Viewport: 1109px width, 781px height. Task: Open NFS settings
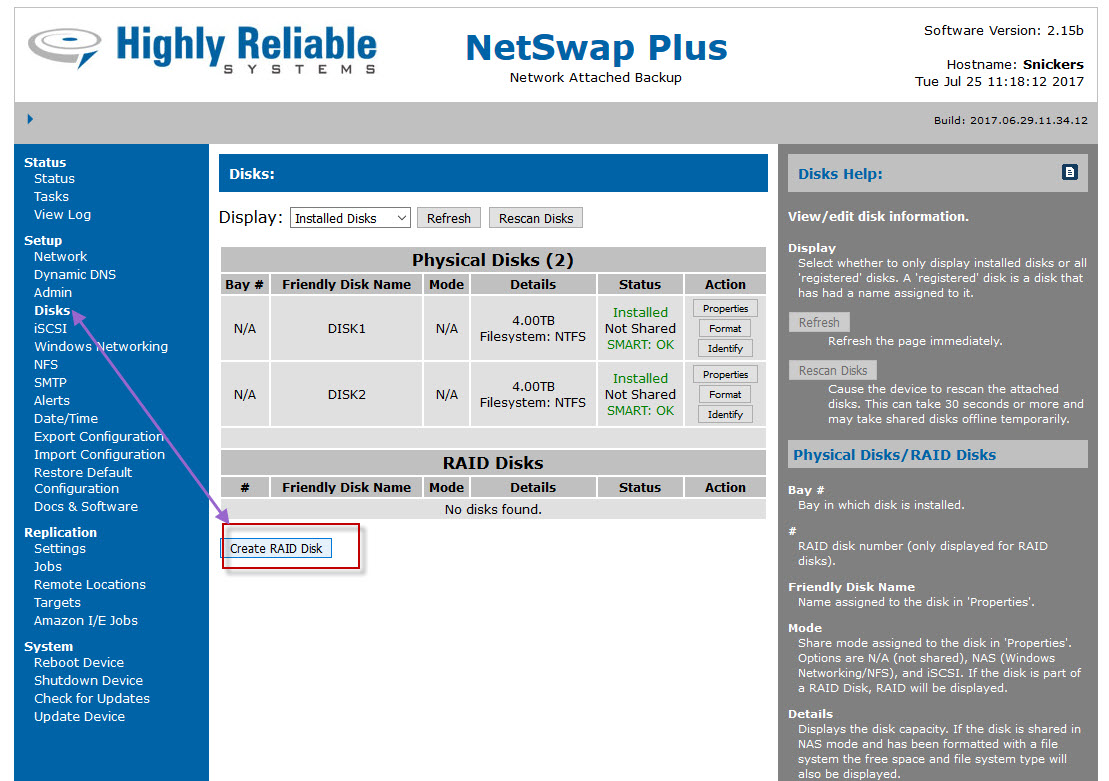pos(45,364)
